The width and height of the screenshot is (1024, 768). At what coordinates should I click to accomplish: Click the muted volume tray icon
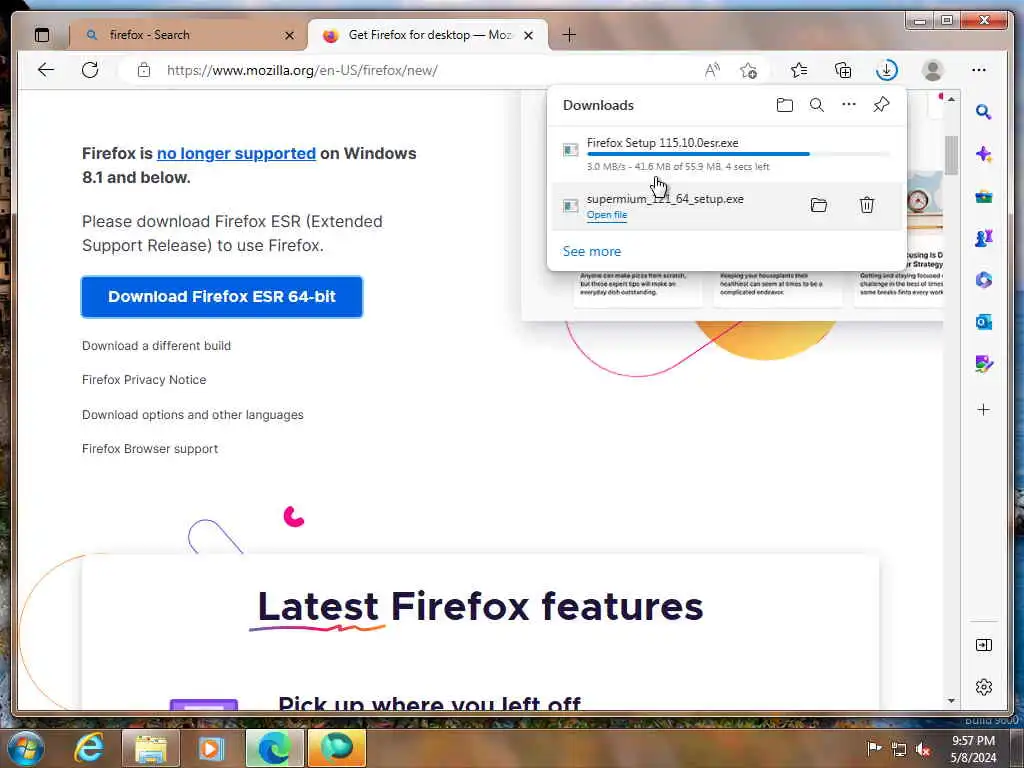coord(923,749)
